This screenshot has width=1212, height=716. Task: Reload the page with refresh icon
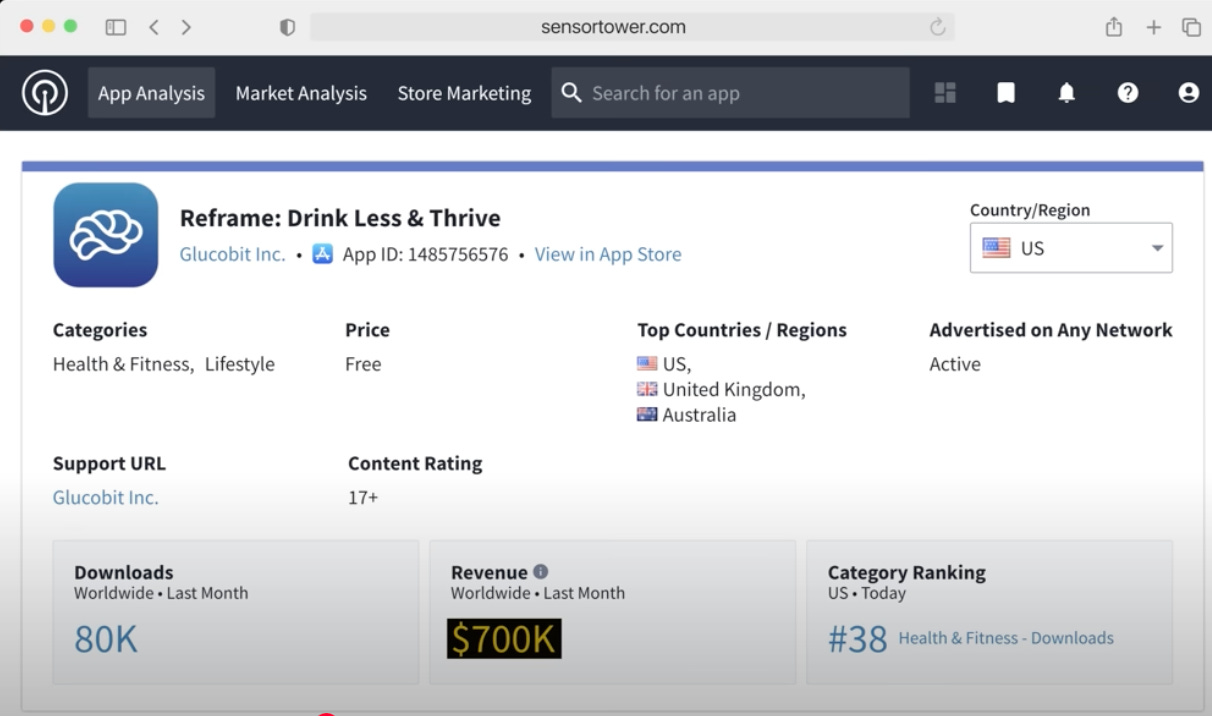coord(938,28)
